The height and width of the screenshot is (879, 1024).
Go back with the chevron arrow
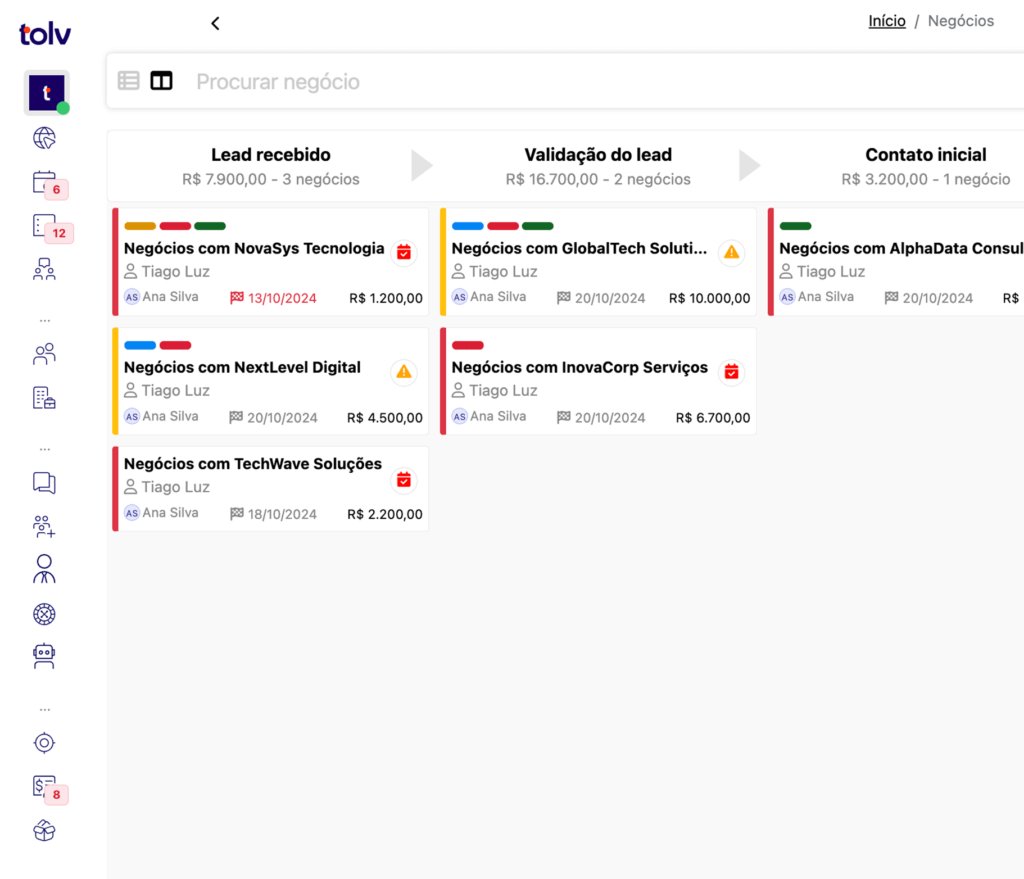(x=216, y=24)
